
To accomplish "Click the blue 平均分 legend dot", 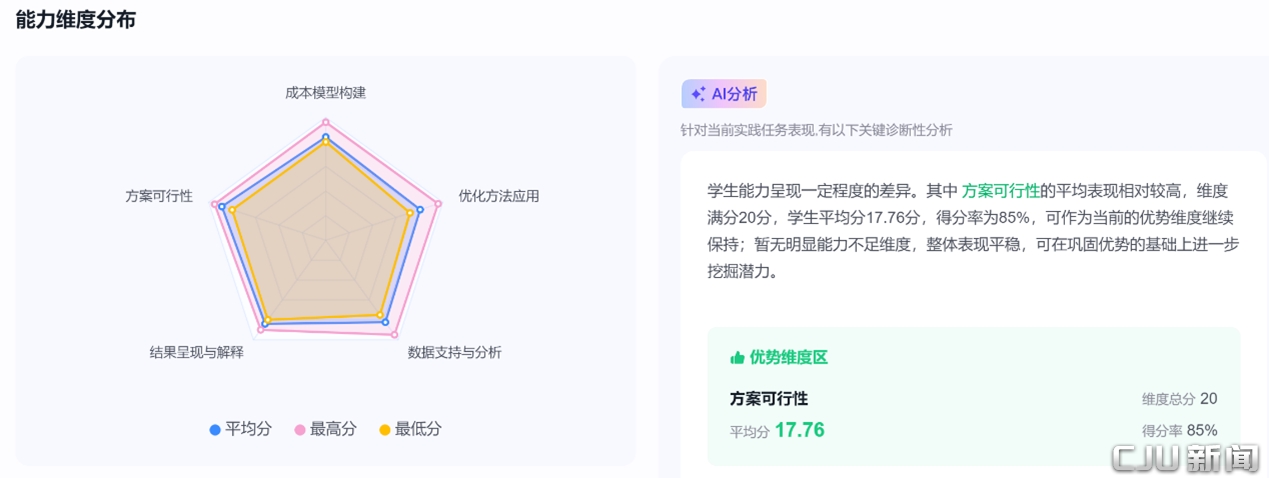I will coord(215,430).
